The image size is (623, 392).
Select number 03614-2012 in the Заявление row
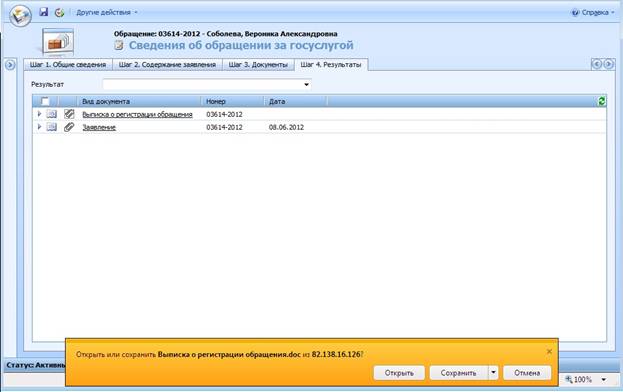click(x=224, y=127)
